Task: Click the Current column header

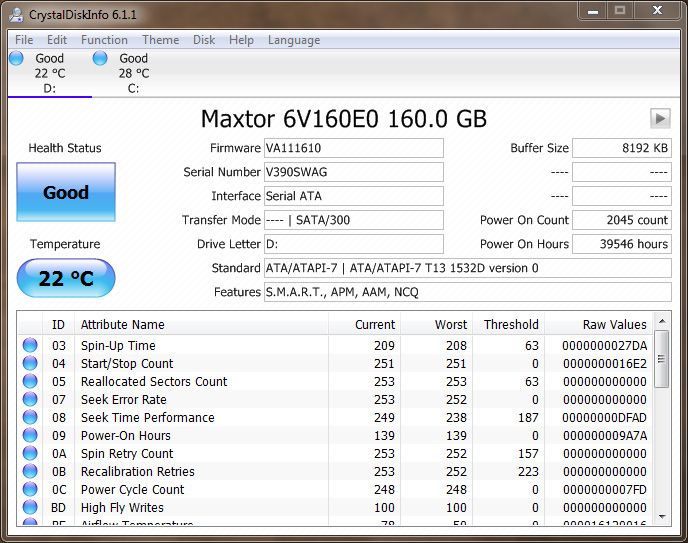Action: pos(364,325)
